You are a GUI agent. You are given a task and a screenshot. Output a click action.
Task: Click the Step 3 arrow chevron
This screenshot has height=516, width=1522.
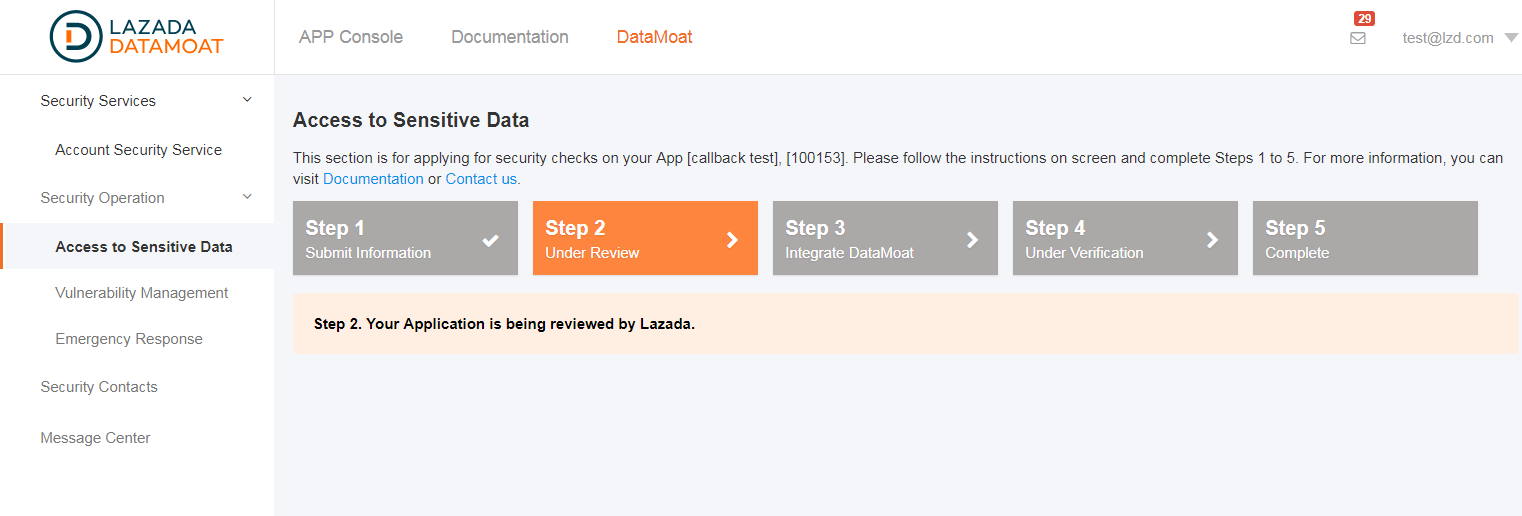point(972,240)
